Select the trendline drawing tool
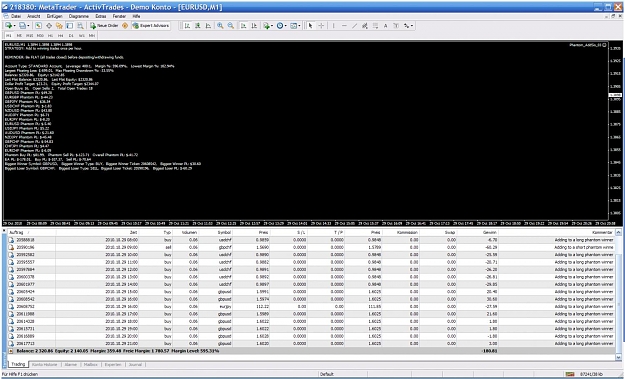625x379 pixels. tap(354, 26)
